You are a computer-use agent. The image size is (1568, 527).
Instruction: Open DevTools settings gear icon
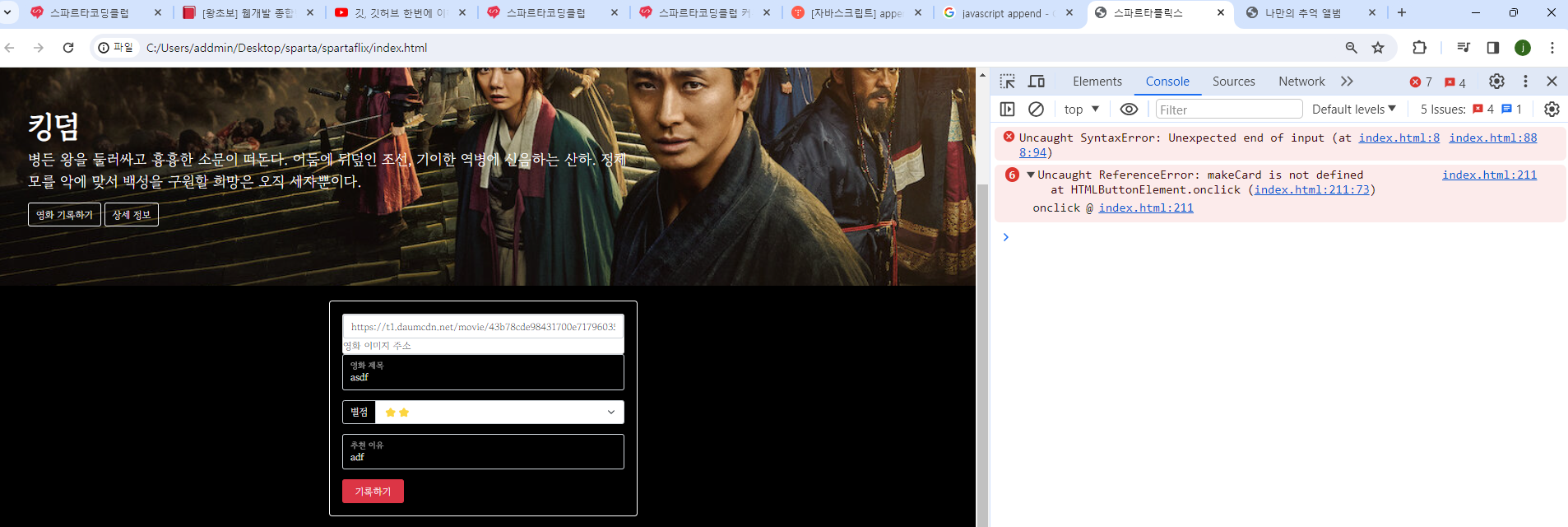1496,82
